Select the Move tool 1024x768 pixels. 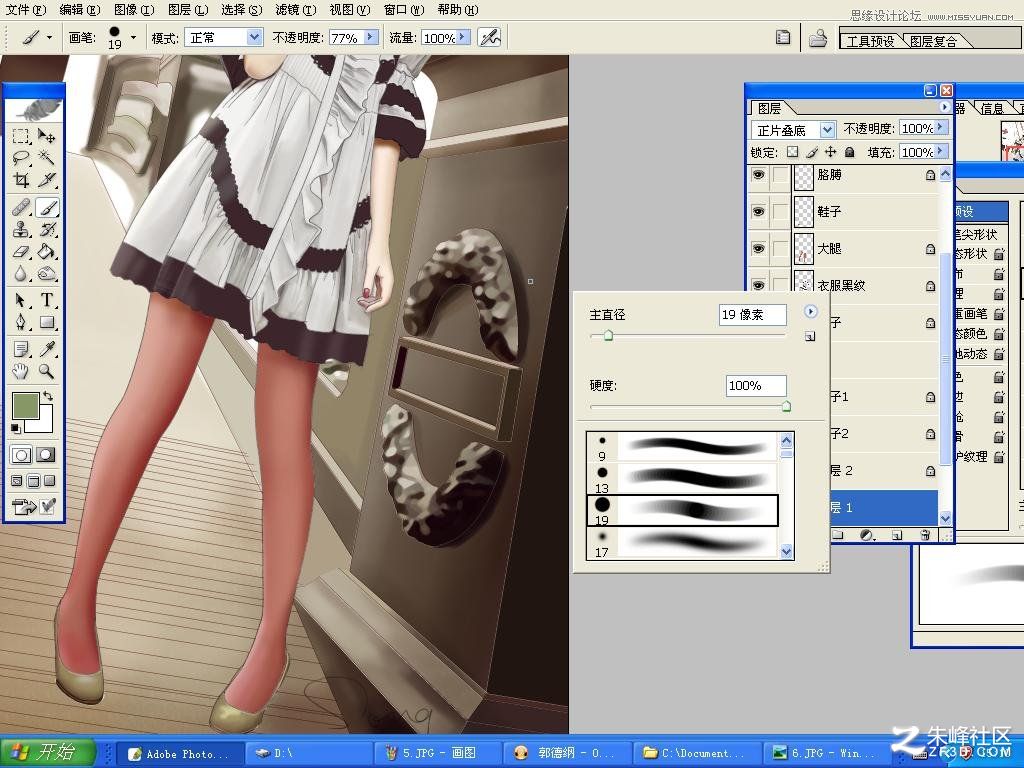point(46,136)
